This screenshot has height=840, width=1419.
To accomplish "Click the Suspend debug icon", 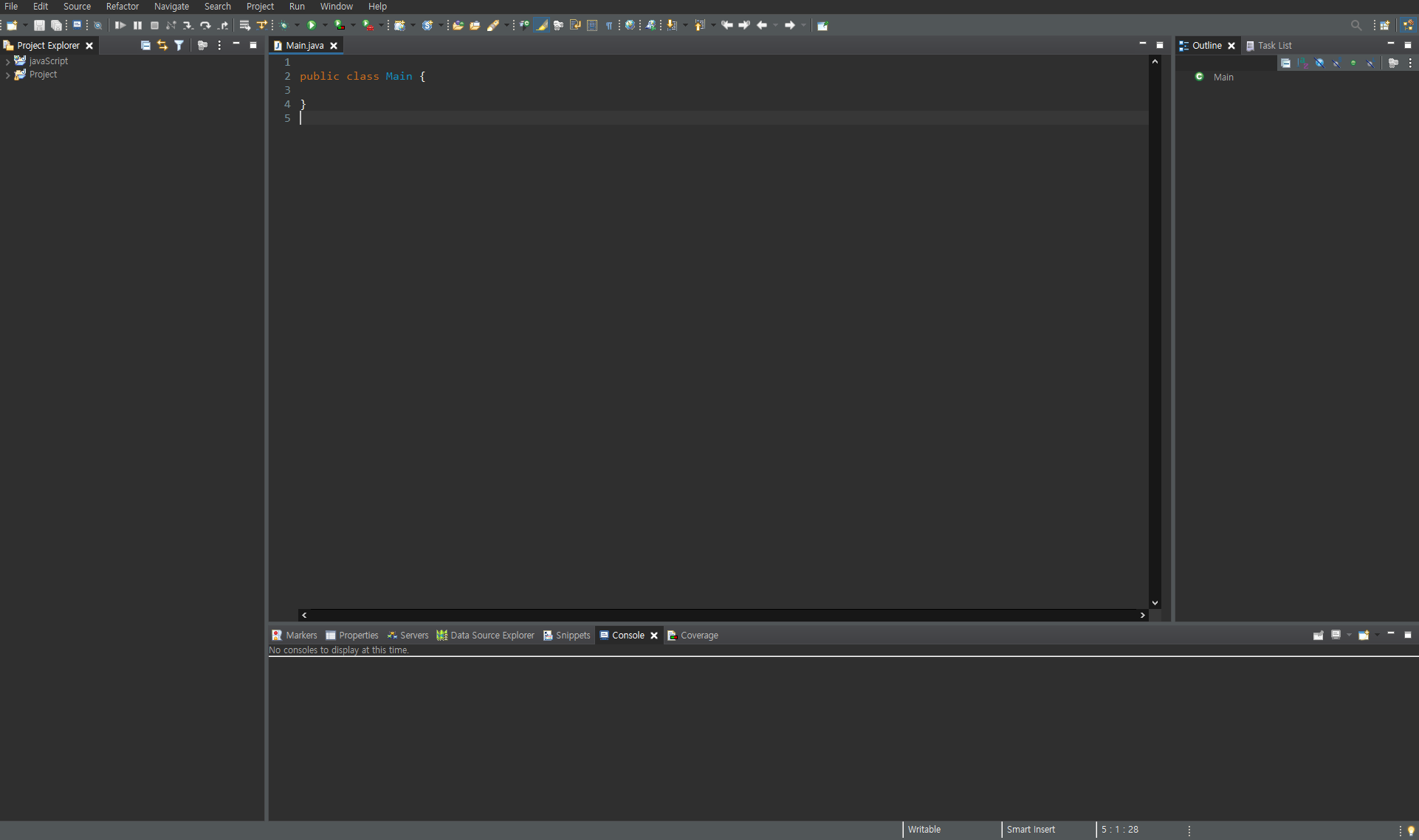I will [x=137, y=25].
